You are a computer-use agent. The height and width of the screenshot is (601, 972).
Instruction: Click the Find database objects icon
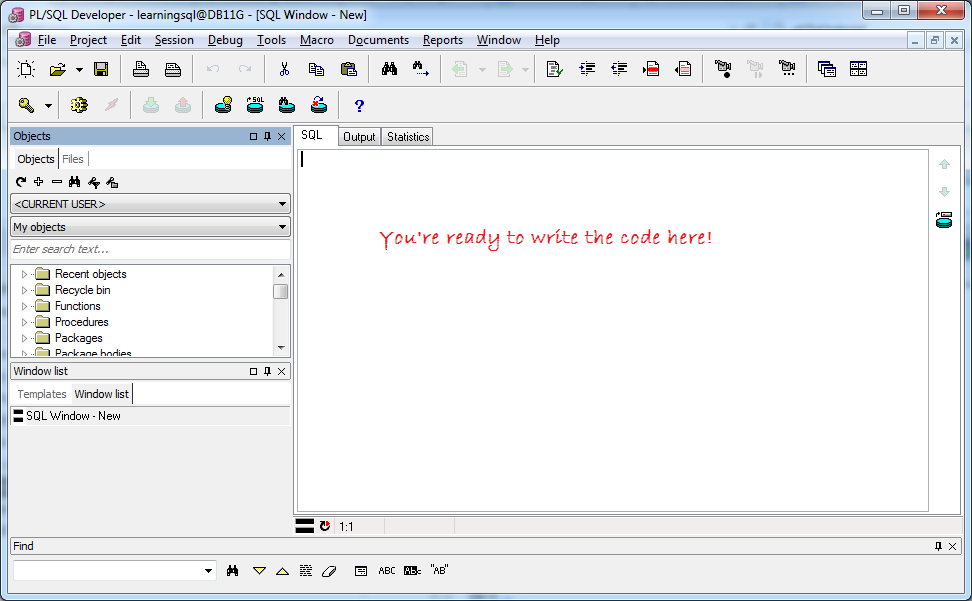point(286,105)
